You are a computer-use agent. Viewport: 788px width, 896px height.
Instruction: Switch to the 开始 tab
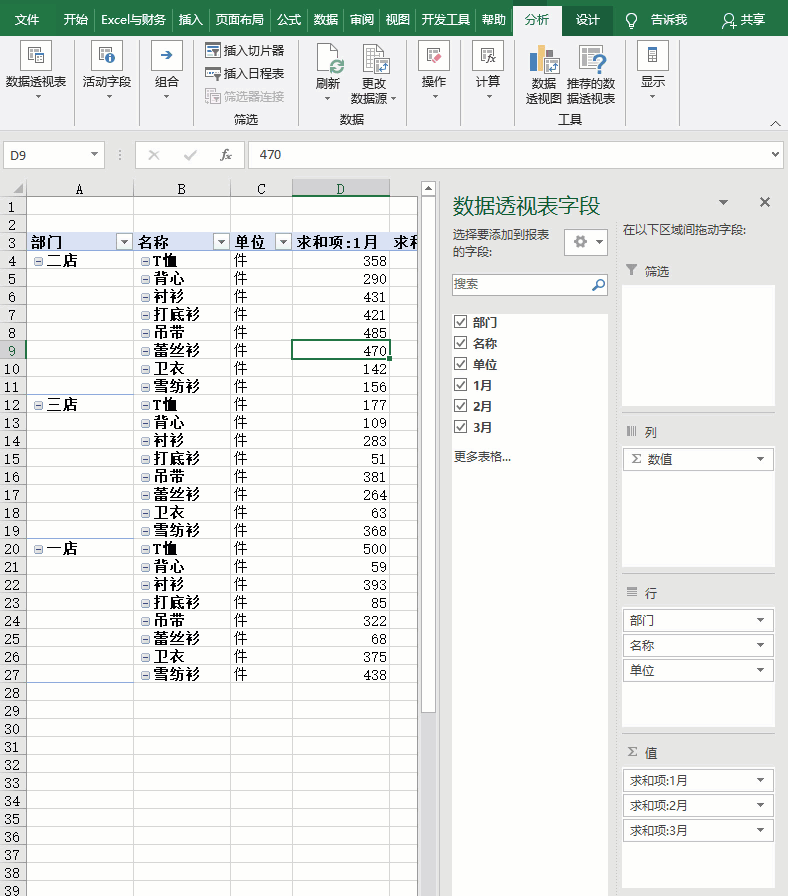[x=75, y=20]
